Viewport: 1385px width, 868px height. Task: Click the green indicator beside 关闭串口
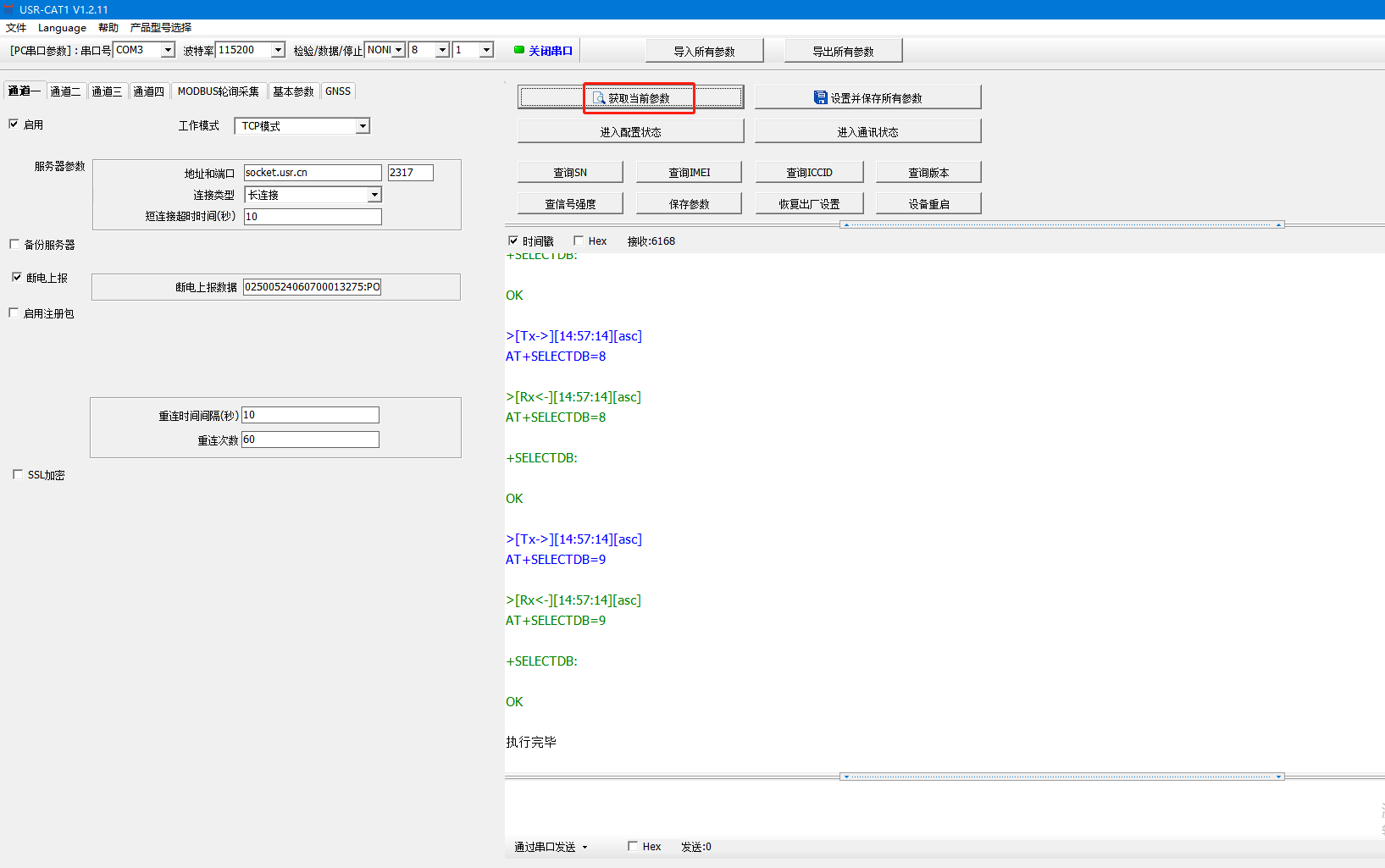(x=519, y=50)
